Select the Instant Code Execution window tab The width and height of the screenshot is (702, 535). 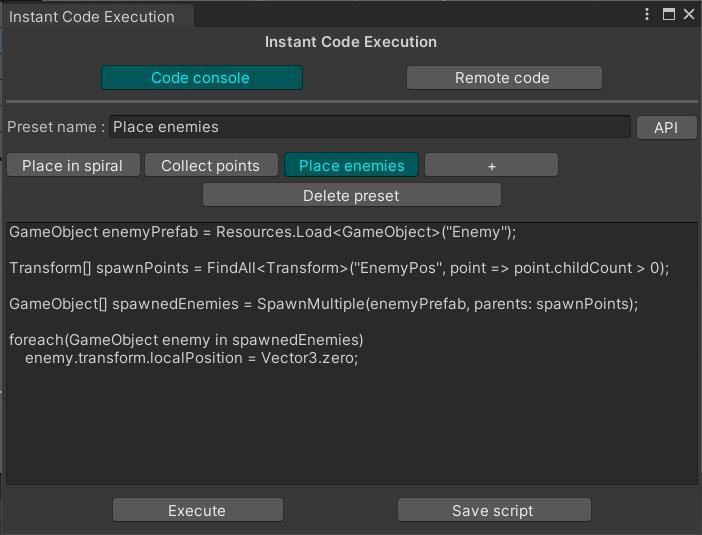[x=97, y=17]
